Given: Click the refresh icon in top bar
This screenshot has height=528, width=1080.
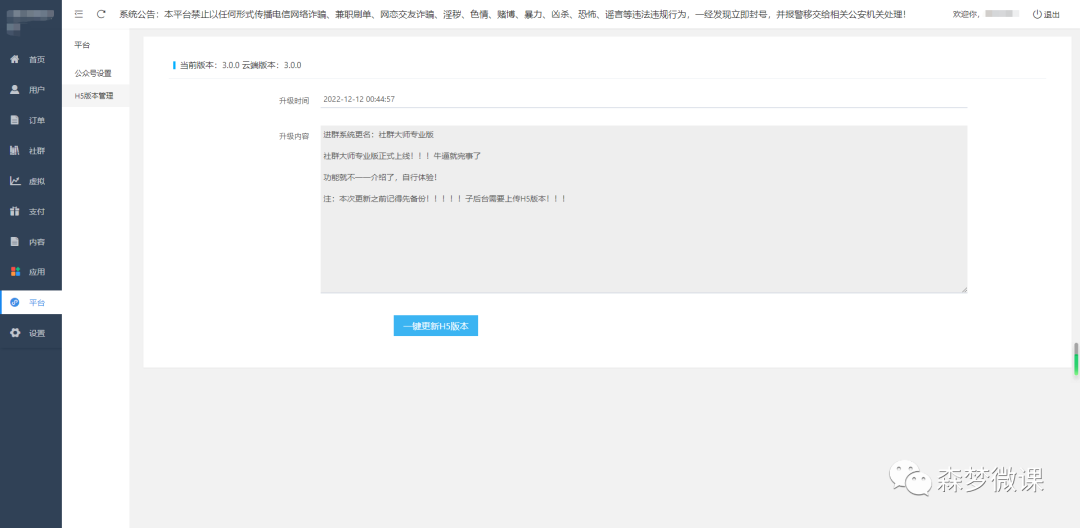Looking at the screenshot, I should tap(101, 14).
